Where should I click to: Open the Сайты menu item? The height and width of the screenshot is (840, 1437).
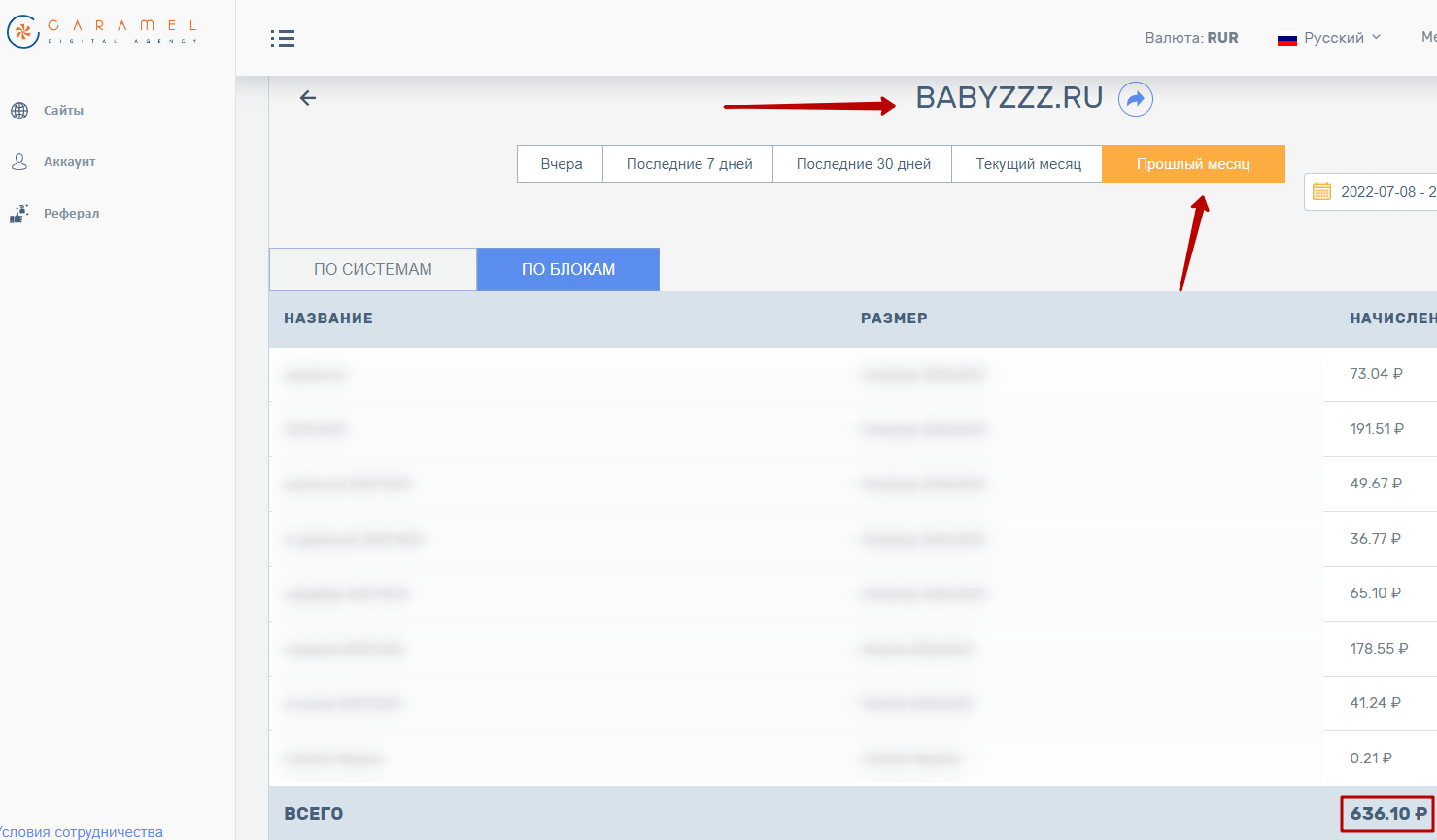click(63, 111)
